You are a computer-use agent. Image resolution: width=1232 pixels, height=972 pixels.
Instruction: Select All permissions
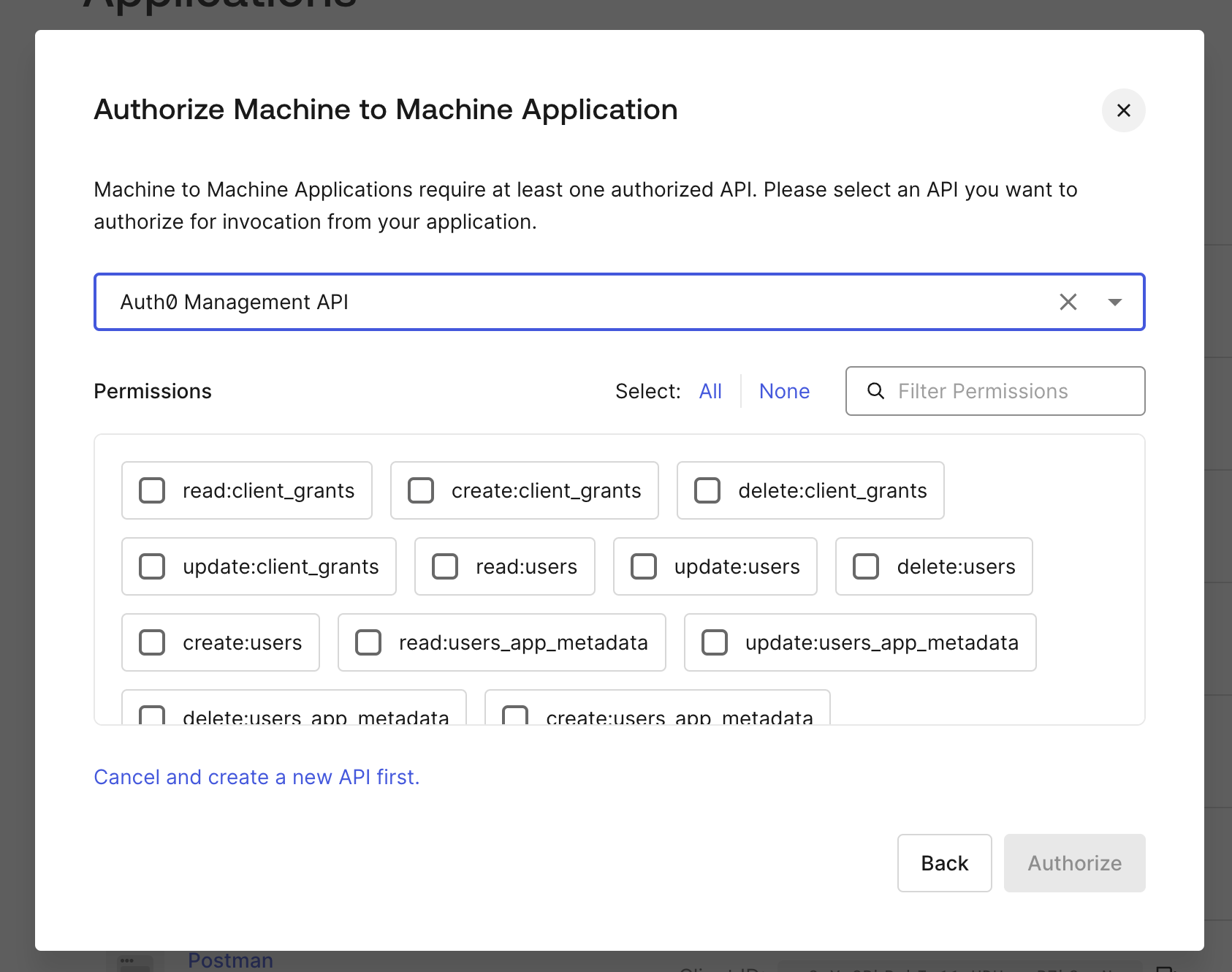[710, 391]
